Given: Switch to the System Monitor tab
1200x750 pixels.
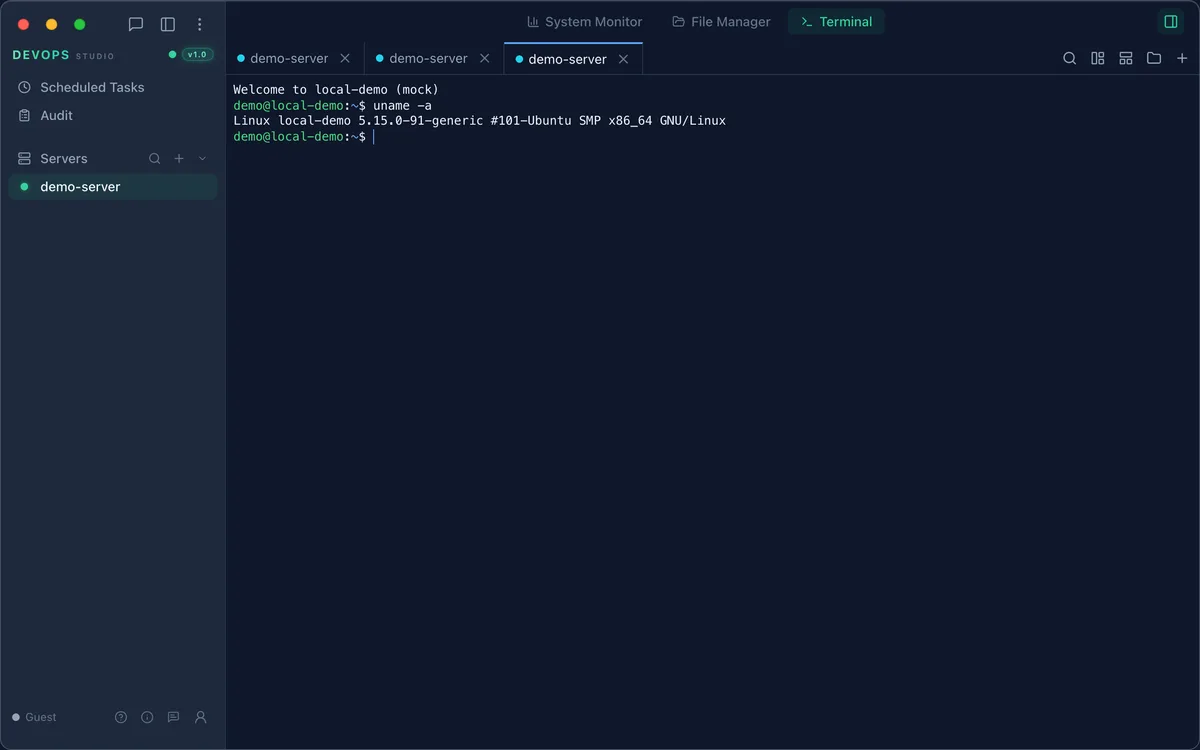Looking at the screenshot, I should [585, 22].
